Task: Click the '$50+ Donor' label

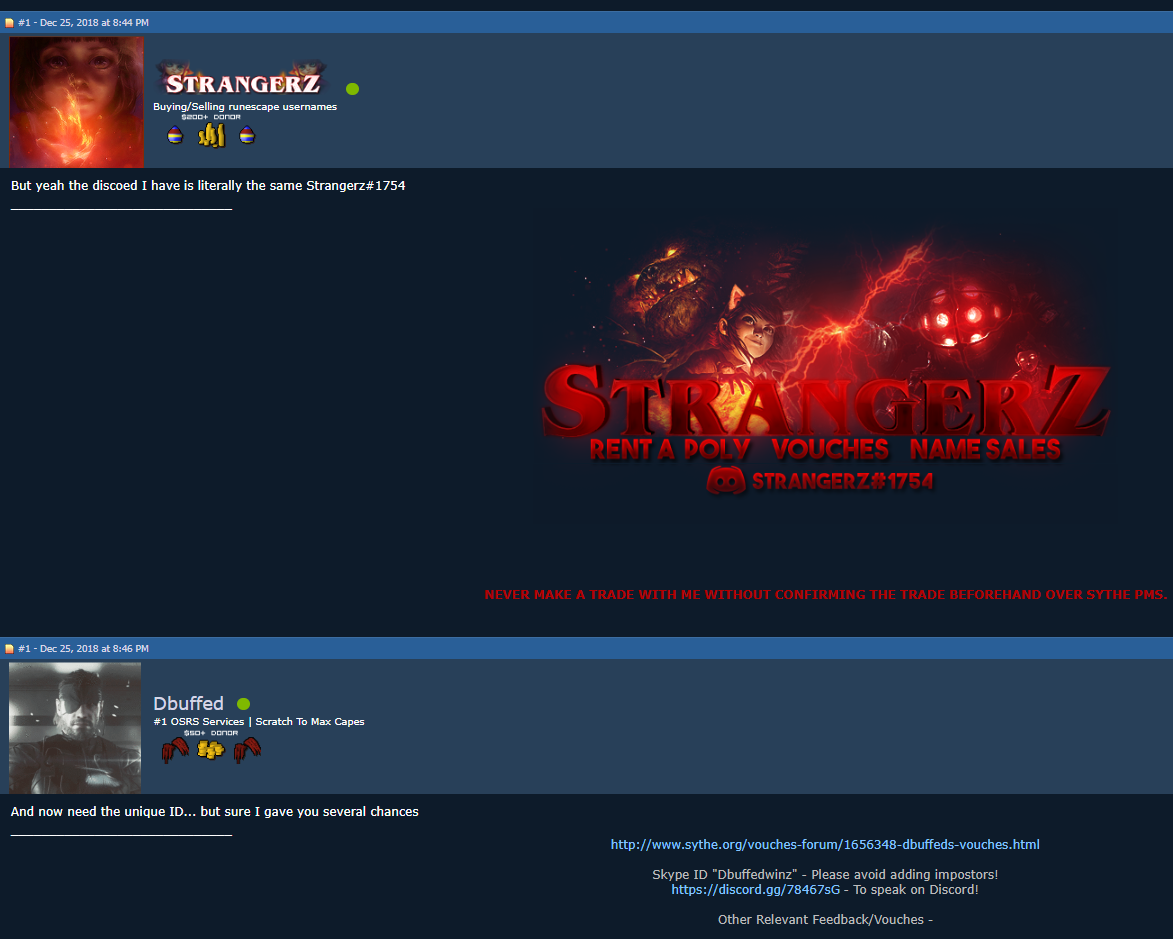Action: point(211,733)
